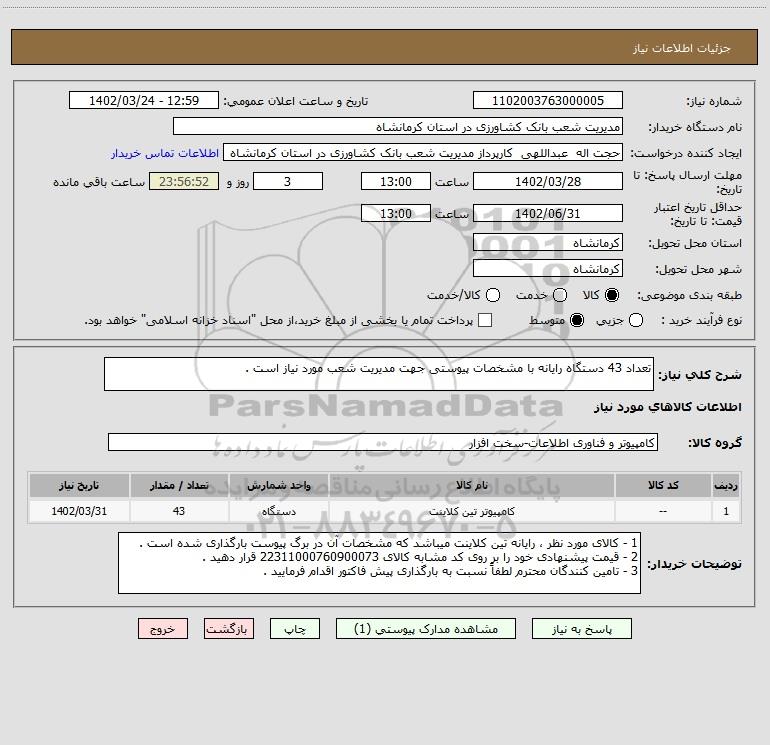Click the تاریخ نیاز column header
Image resolution: width=770 pixels, height=745 pixels.
(79, 485)
